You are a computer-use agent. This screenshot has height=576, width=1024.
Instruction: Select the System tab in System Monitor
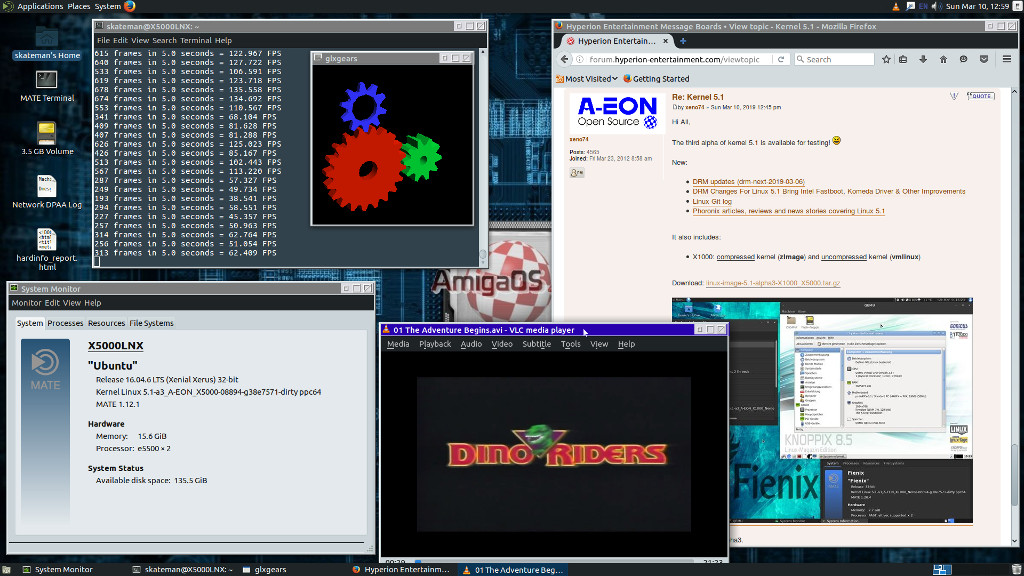(x=29, y=323)
